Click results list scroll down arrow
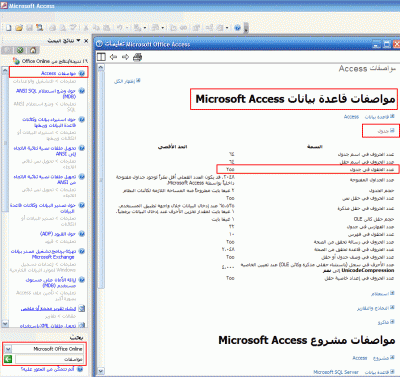Image resolution: width=400 pixels, height=377 pixels. 5,323
